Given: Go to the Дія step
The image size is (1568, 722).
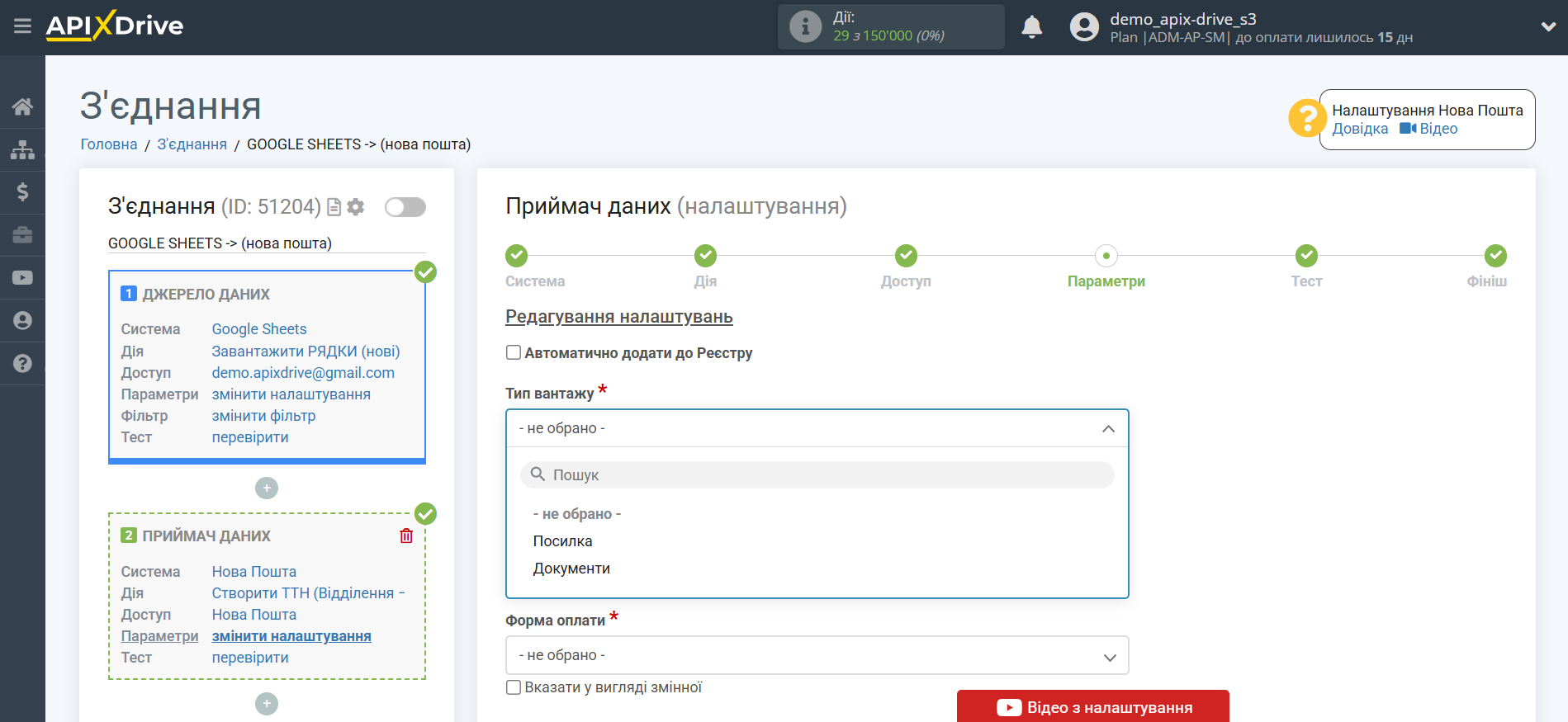Looking at the screenshot, I should pos(705,256).
